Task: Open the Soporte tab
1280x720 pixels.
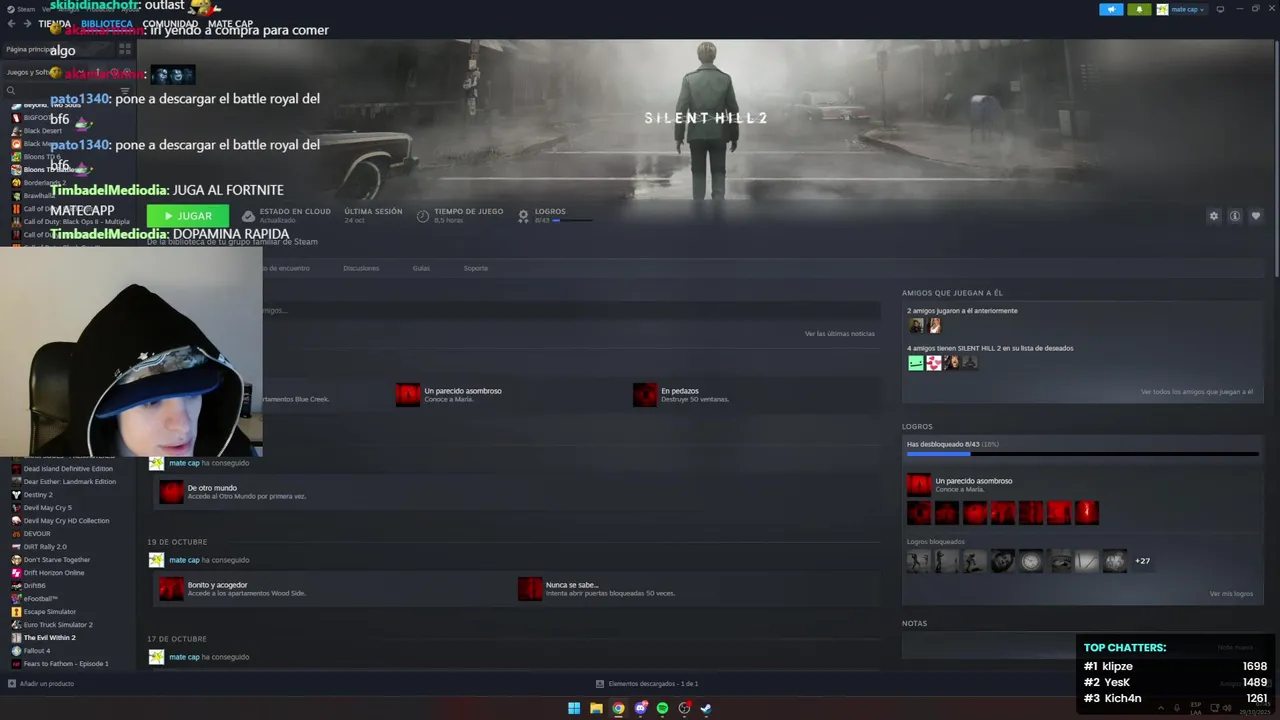Action: tap(475, 268)
